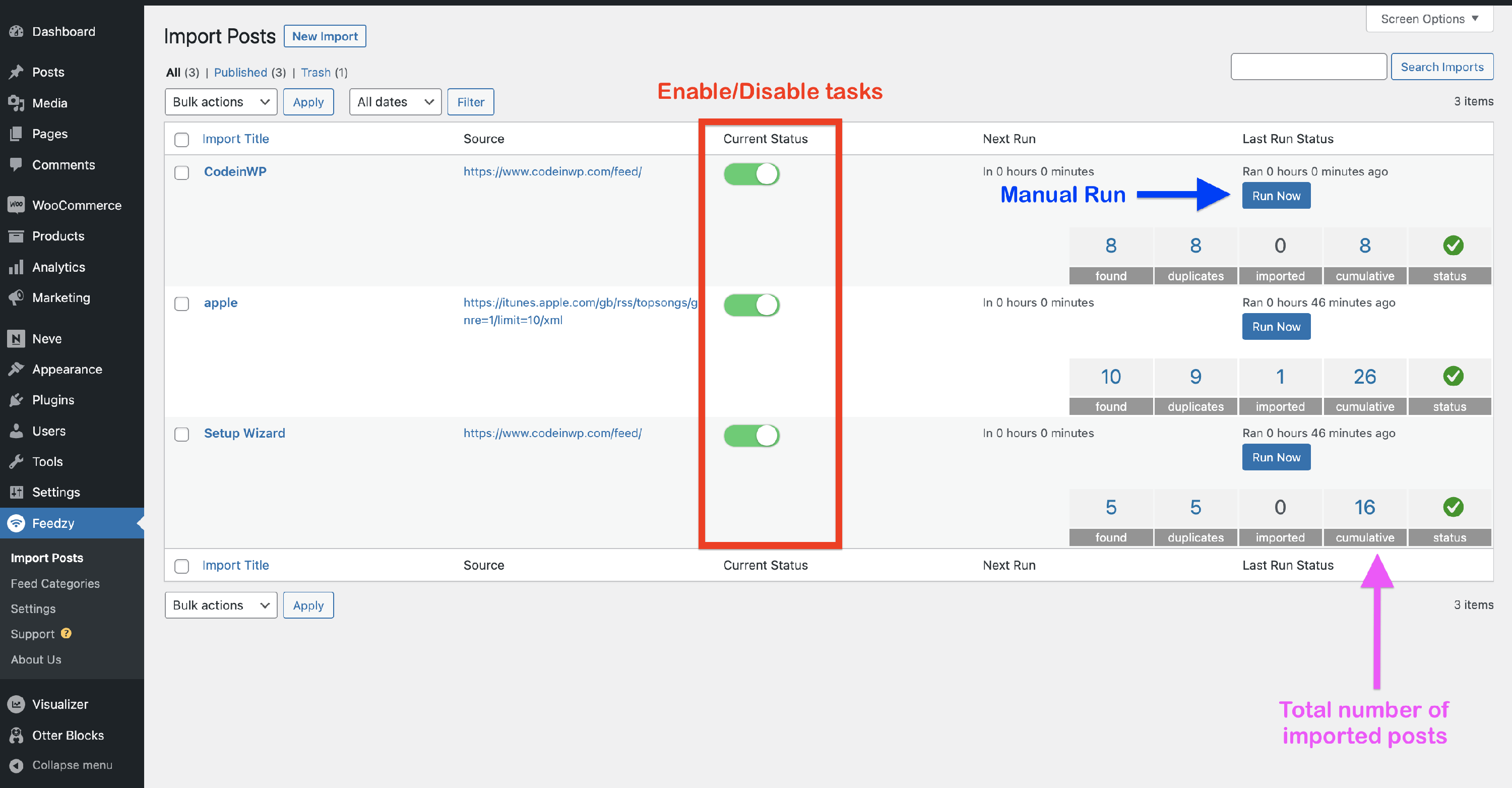The width and height of the screenshot is (1512, 788).
Task: Toggle the apple import status switch
Action: coord(751,305)
